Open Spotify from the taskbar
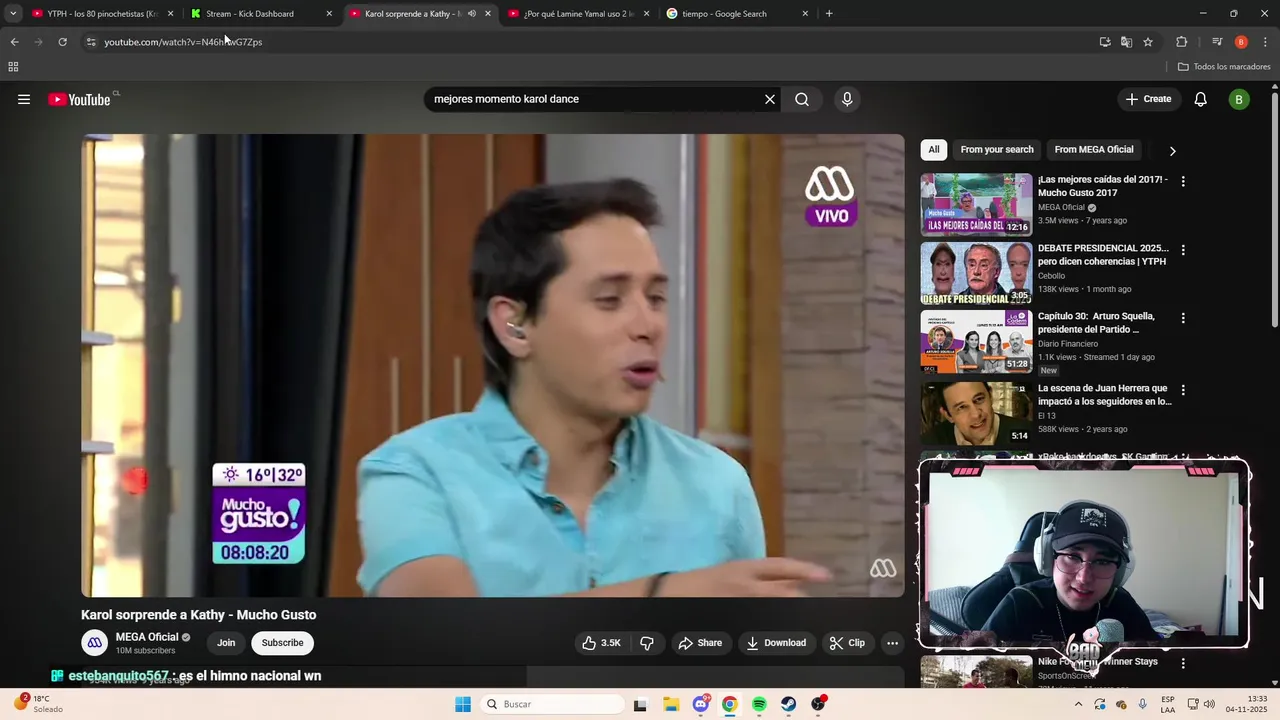This screenshot has height=720, width=1280. pyautogui.click(x=759, y=704)
